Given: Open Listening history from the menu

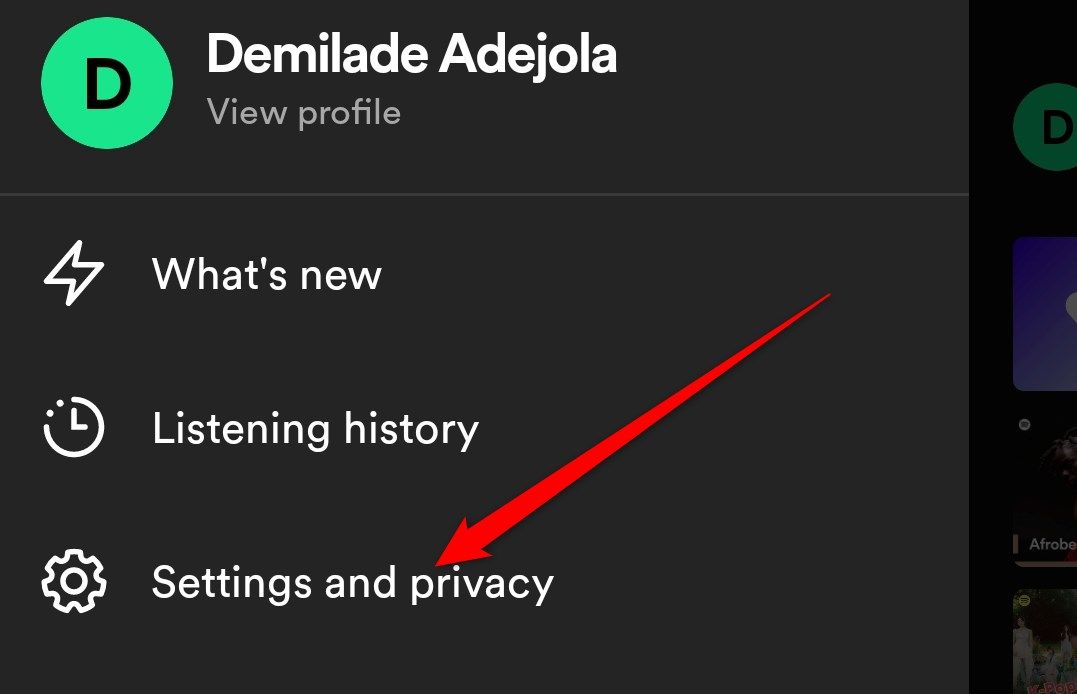Looking at the screenshot, I should 315,428.
